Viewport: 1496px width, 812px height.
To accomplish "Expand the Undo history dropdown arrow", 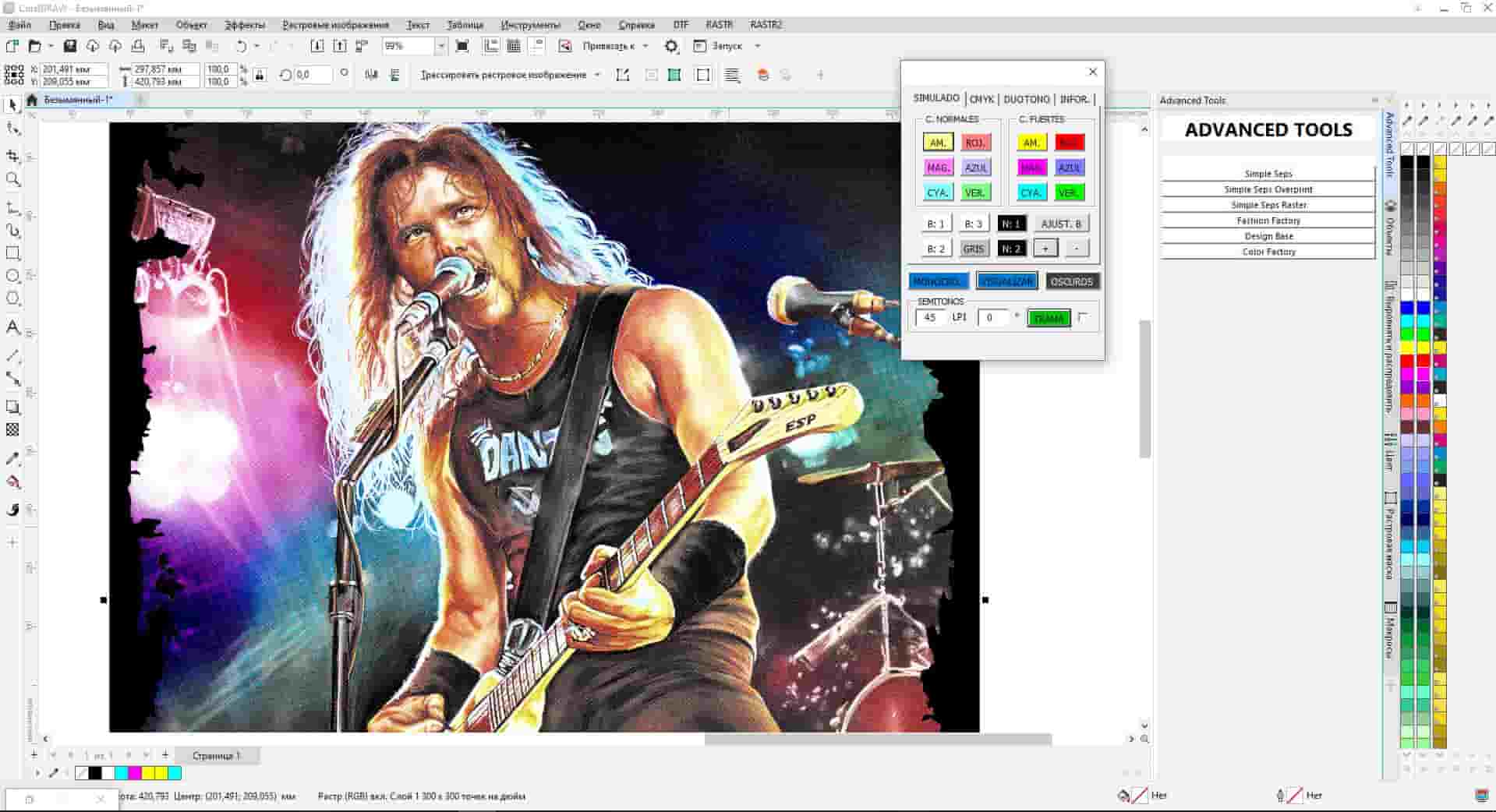I will click(256, 46).
